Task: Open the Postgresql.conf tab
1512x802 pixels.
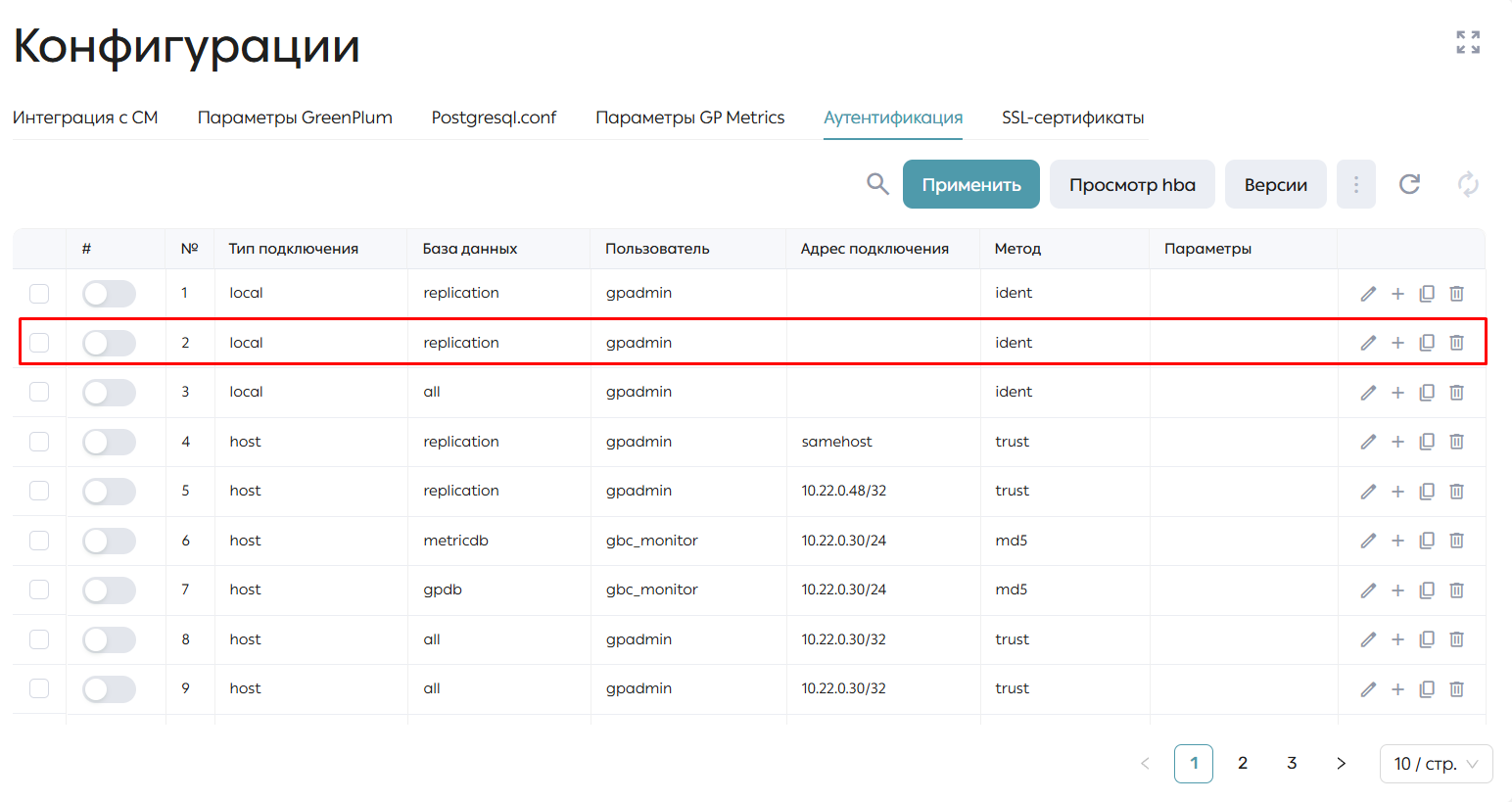Action: [494, 118]
